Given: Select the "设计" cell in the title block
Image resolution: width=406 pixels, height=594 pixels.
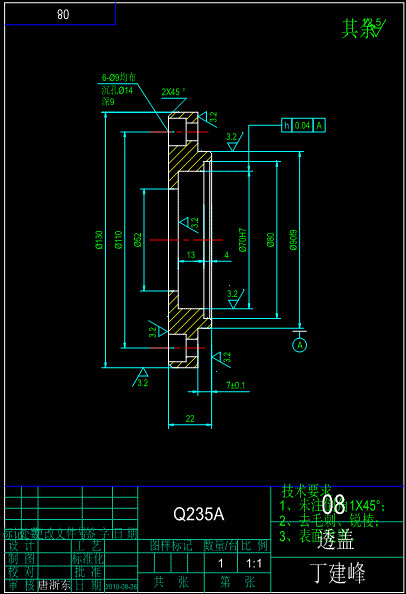Looking at the screenshot, I should coord(21,546).
